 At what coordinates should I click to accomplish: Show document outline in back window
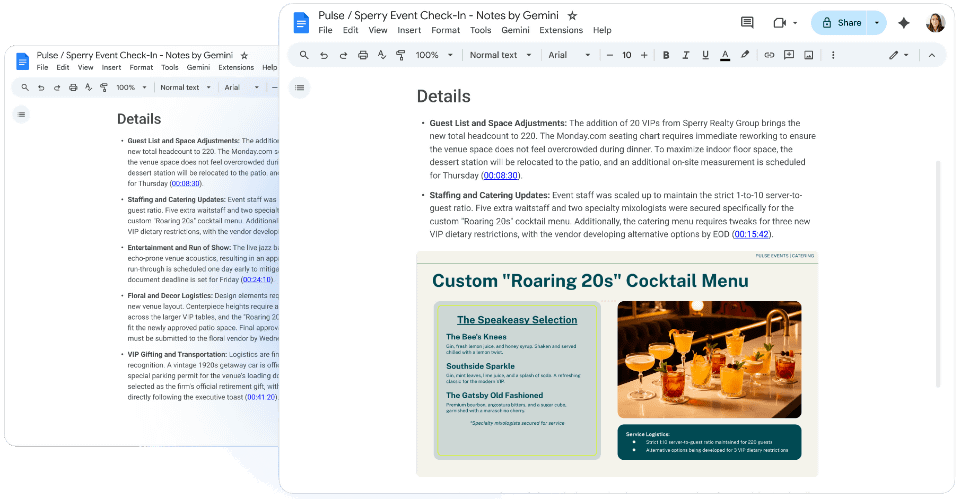(21, 114)
